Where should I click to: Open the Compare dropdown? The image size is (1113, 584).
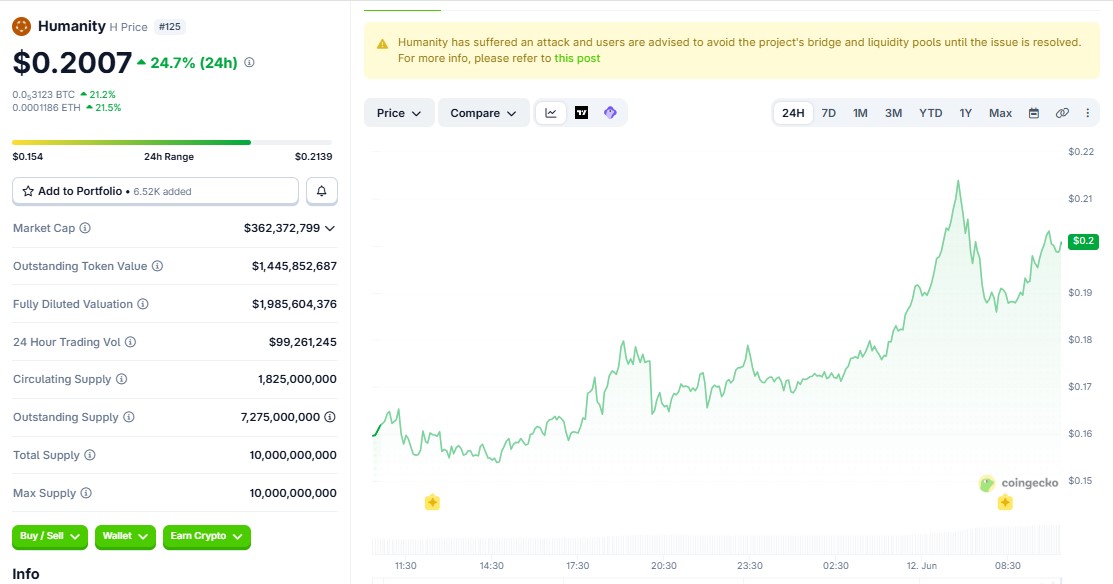point(483,113)
